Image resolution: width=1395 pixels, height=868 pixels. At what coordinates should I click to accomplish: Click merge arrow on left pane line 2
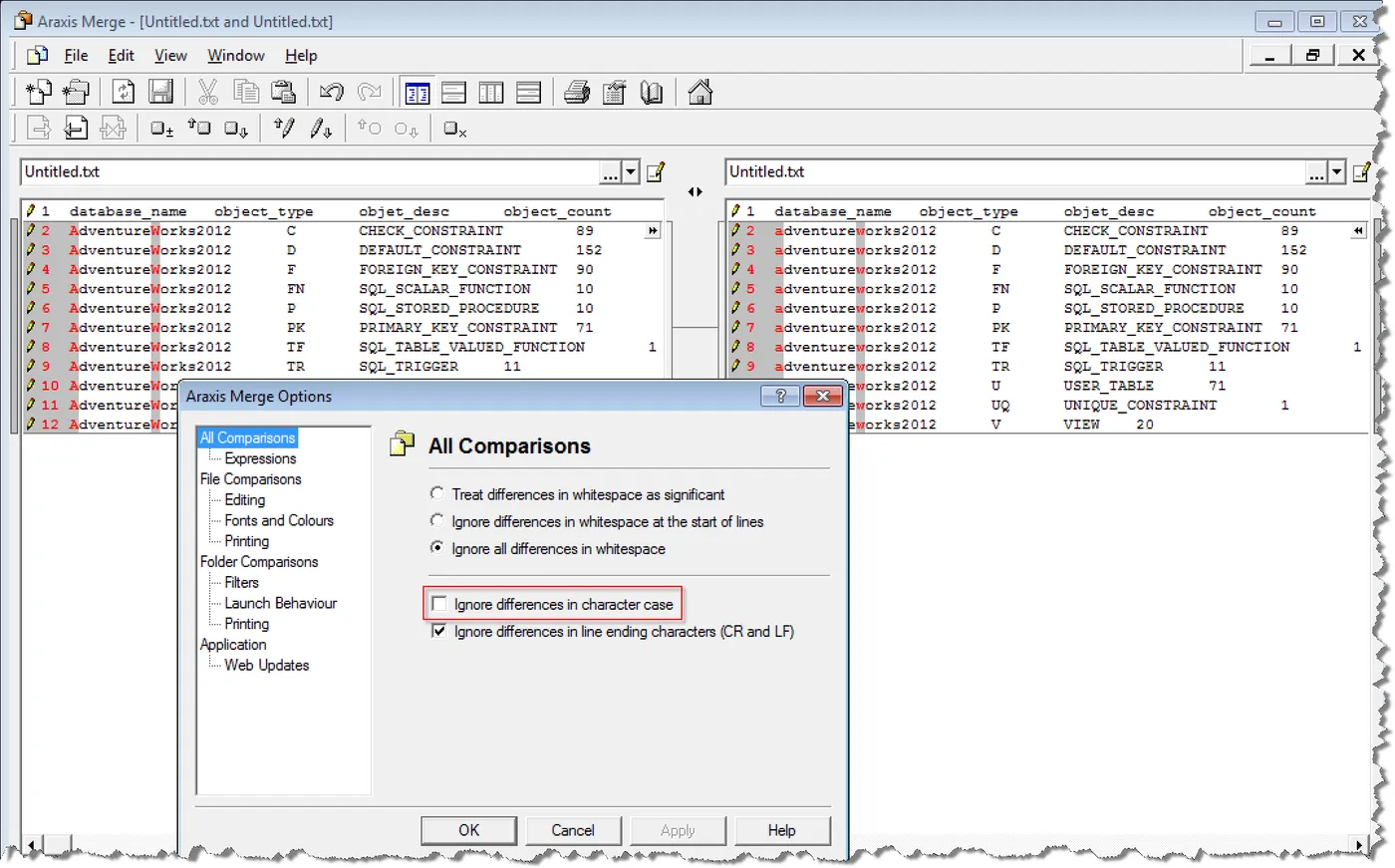653,231
